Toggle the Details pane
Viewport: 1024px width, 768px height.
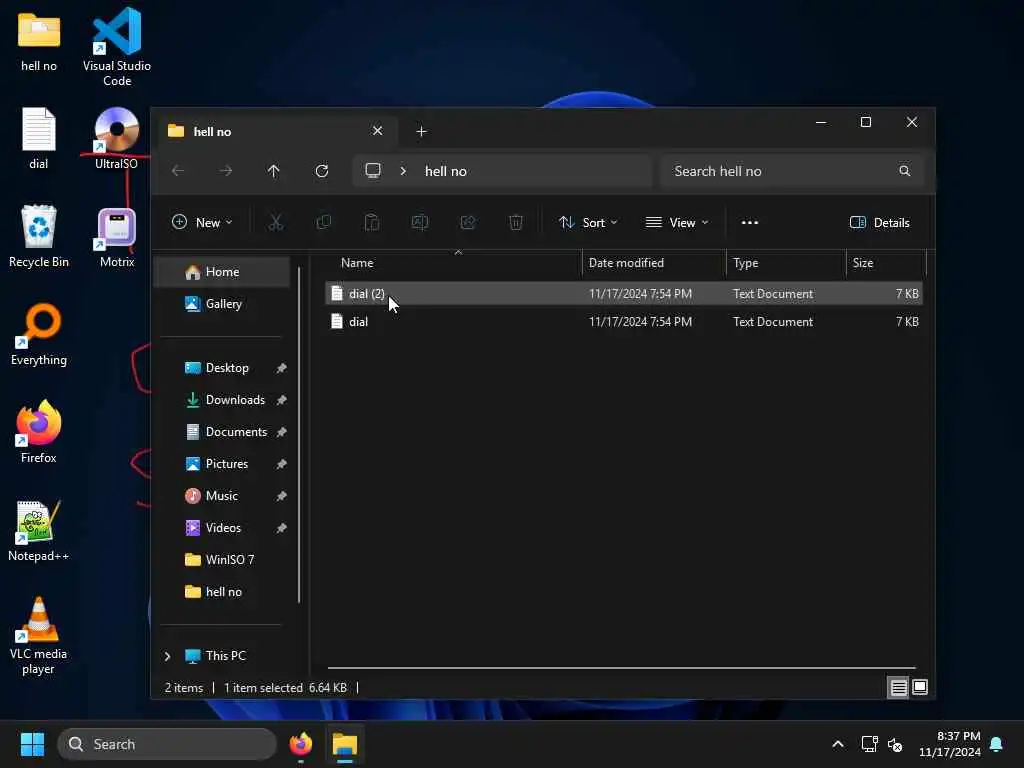880,223
